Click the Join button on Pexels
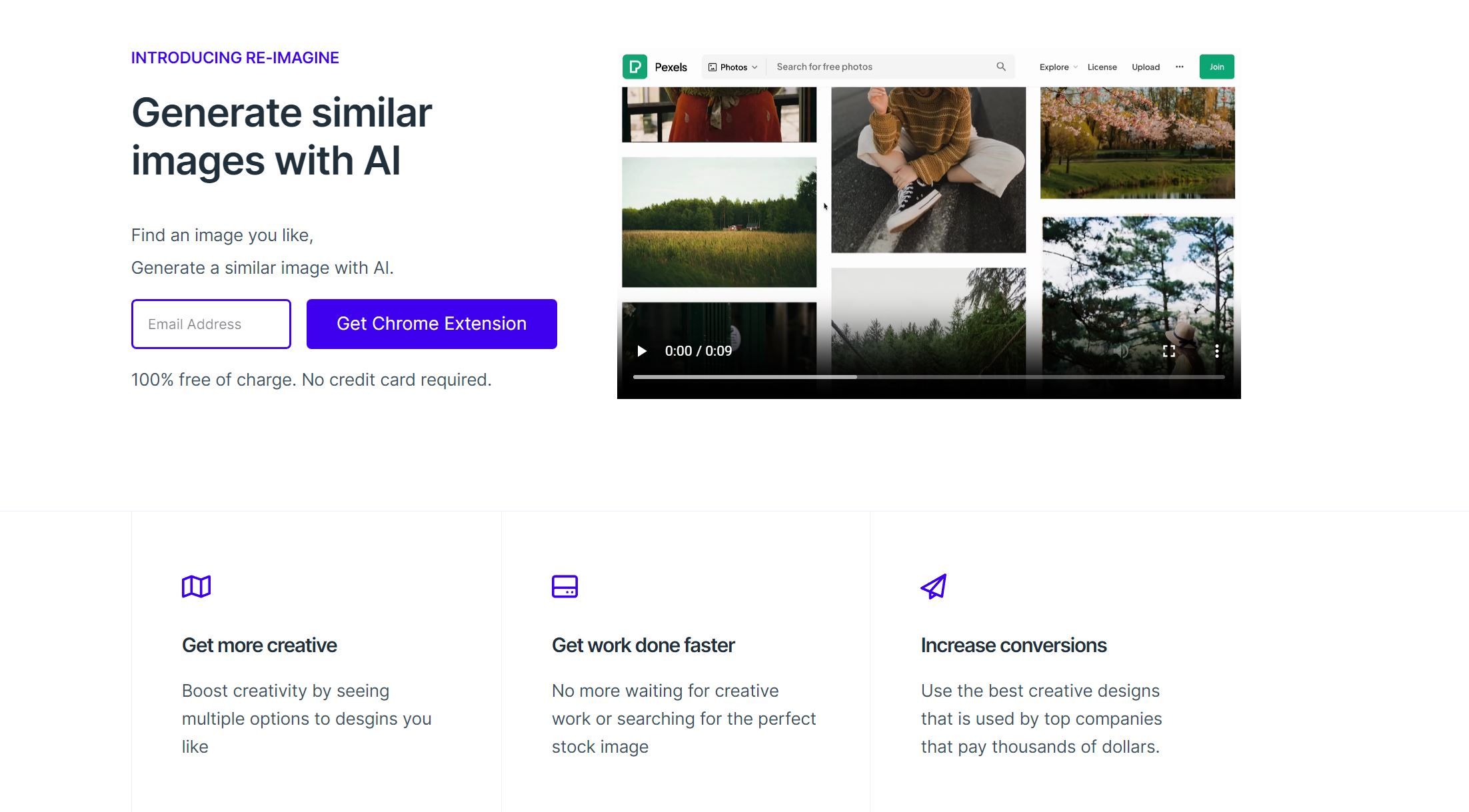Screen dimensions: 1469x812 pyautogui.click(x=1215, y=66)
